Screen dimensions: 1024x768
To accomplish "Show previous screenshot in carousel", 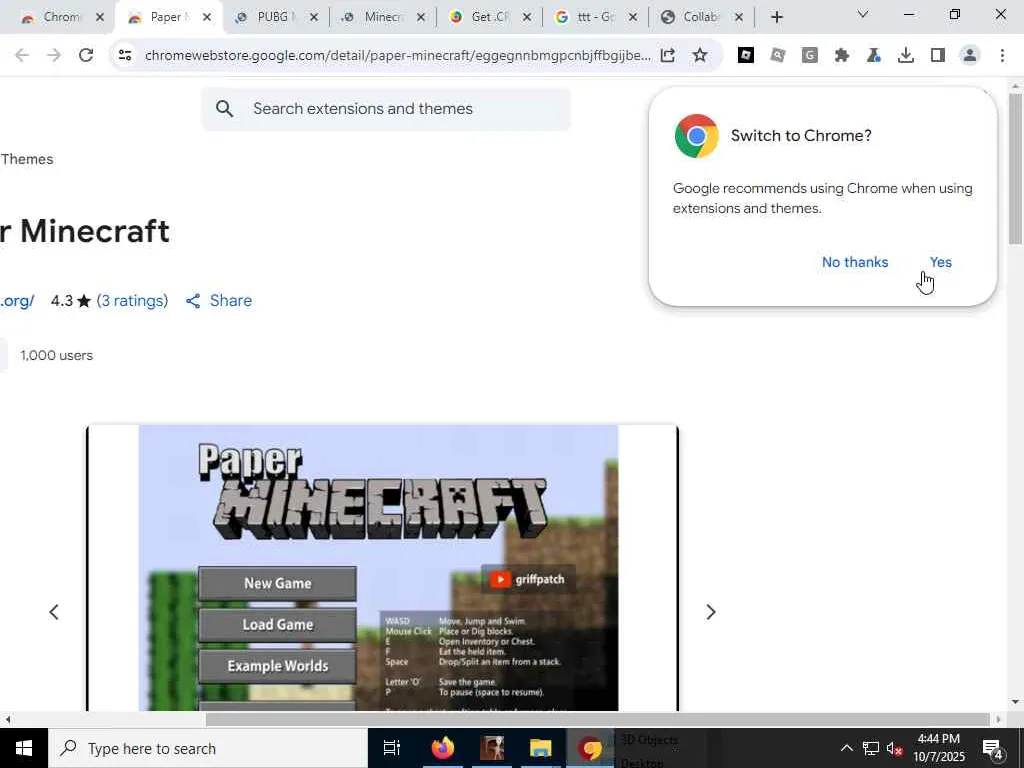I will point(54,612).
